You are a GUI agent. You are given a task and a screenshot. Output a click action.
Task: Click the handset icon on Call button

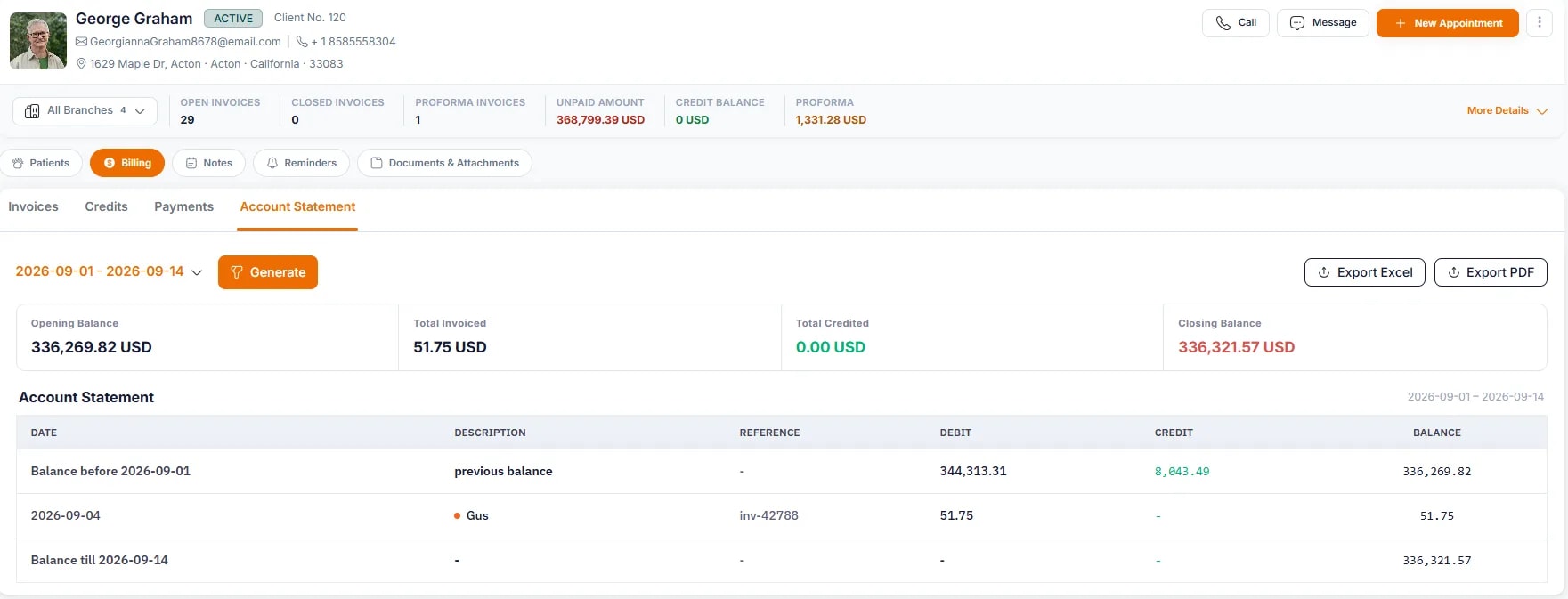pyautogui.click(x=1223, y=23)
